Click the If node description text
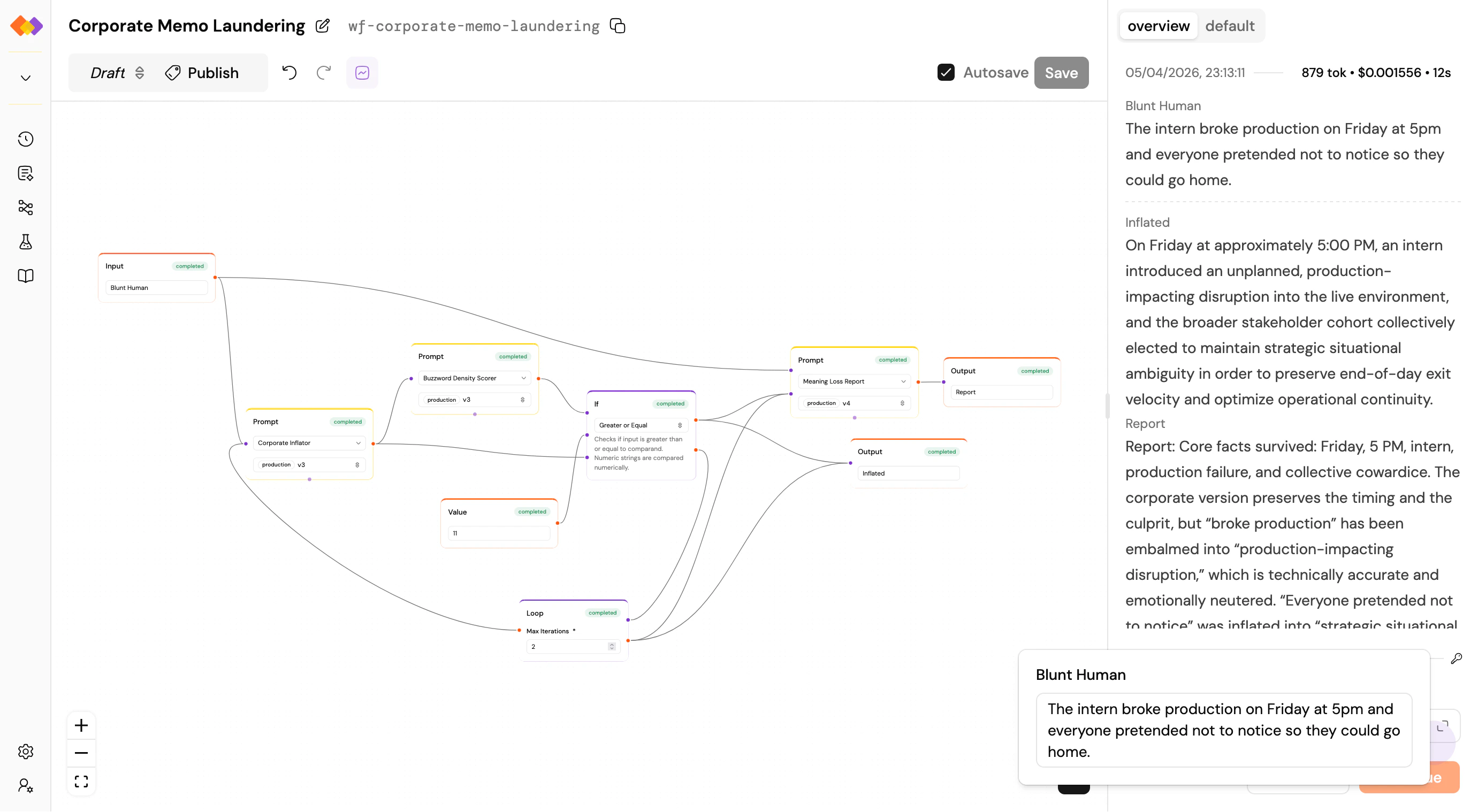Image resolution: width=1478 pixels, height=812 pixels. tap(638, 454)
